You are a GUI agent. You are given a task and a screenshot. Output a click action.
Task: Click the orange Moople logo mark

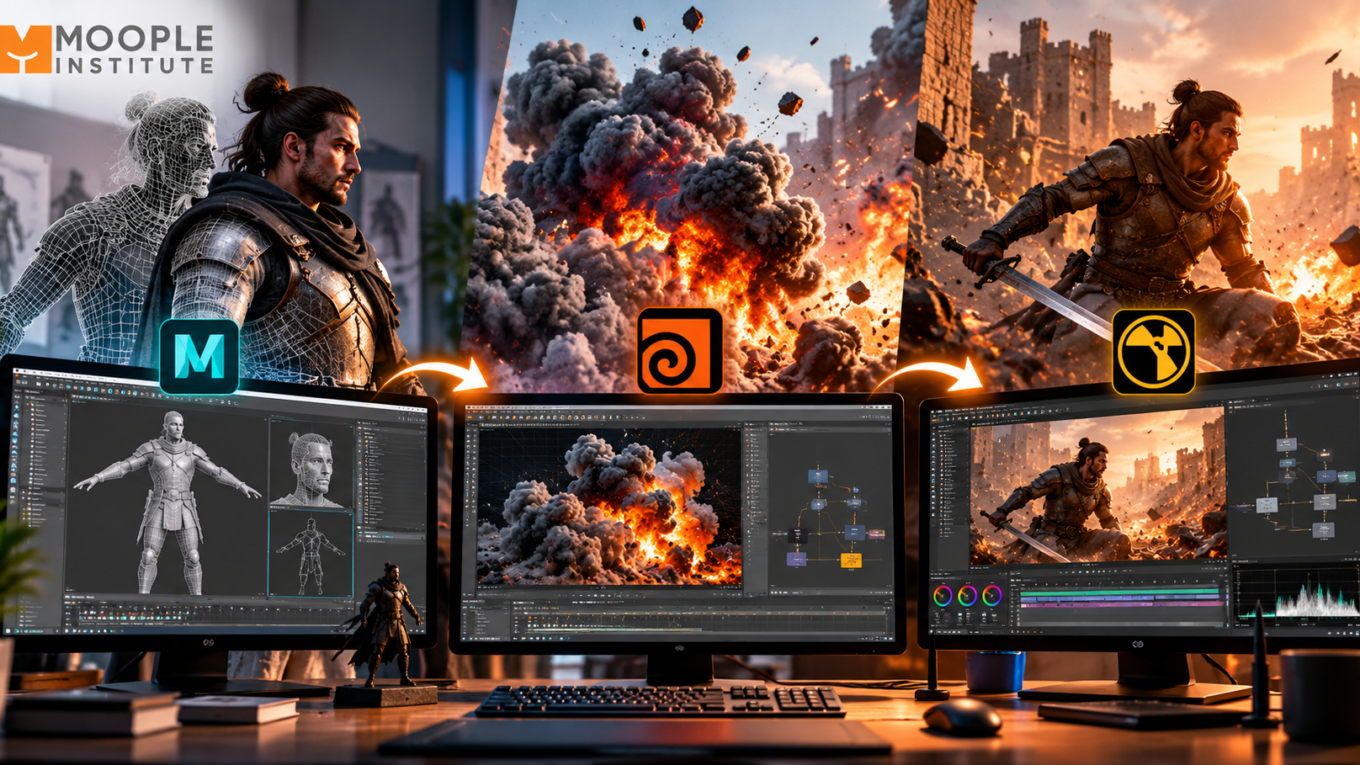(x=25, y=49)
